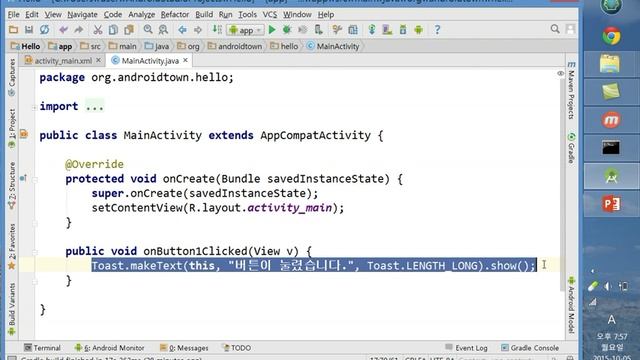Click the Synchronize toolbar icon
This screenshot has height=360, width=640.
click(x=44, y=30)
